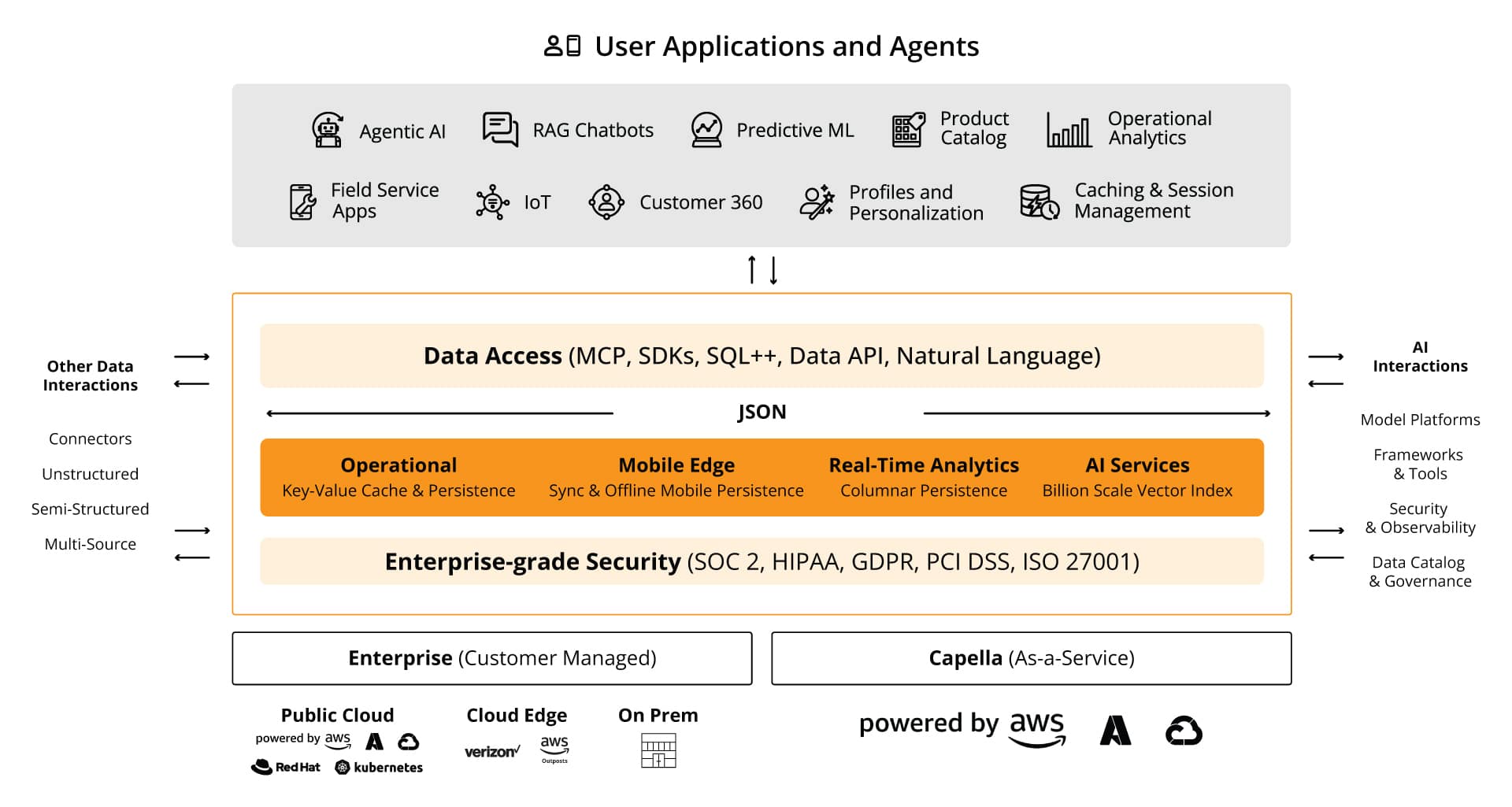Viewport: 1512px width, 807px height.
Task: Click the On Prem building icon
Action: pyautogui.click(x=658, y=750)
